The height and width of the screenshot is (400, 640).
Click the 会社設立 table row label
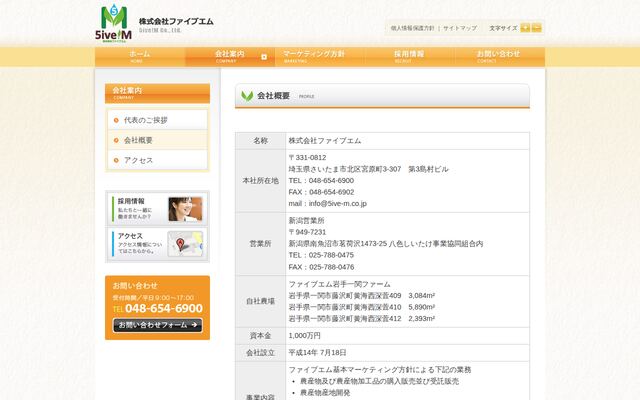click(x=260, y=353)
